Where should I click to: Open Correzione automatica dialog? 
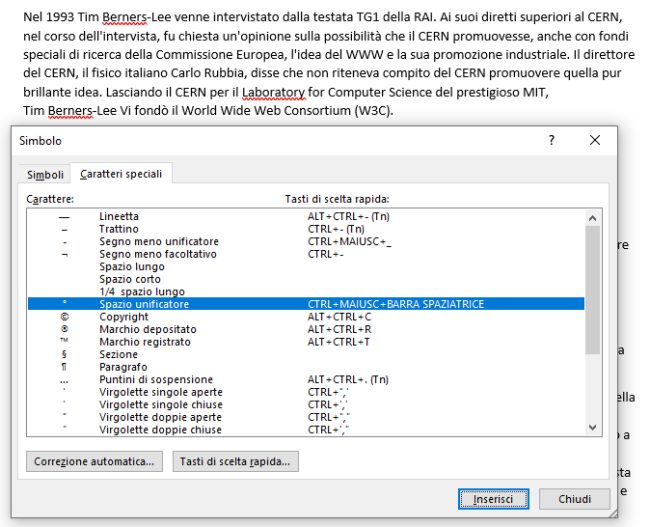point(94,461)
